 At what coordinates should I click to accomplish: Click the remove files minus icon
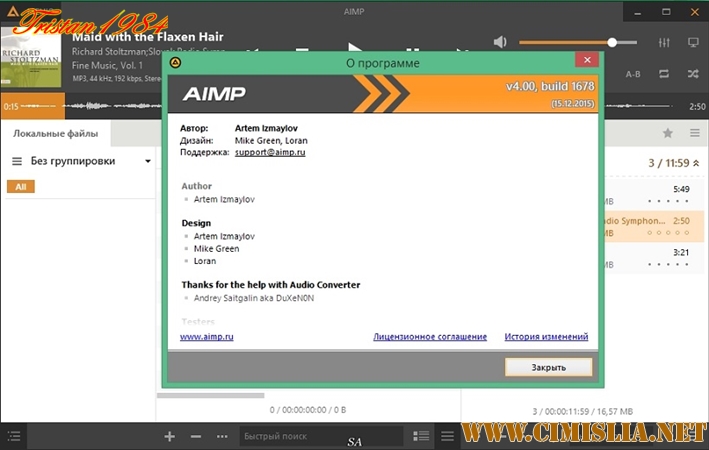[x=195, y=437]
